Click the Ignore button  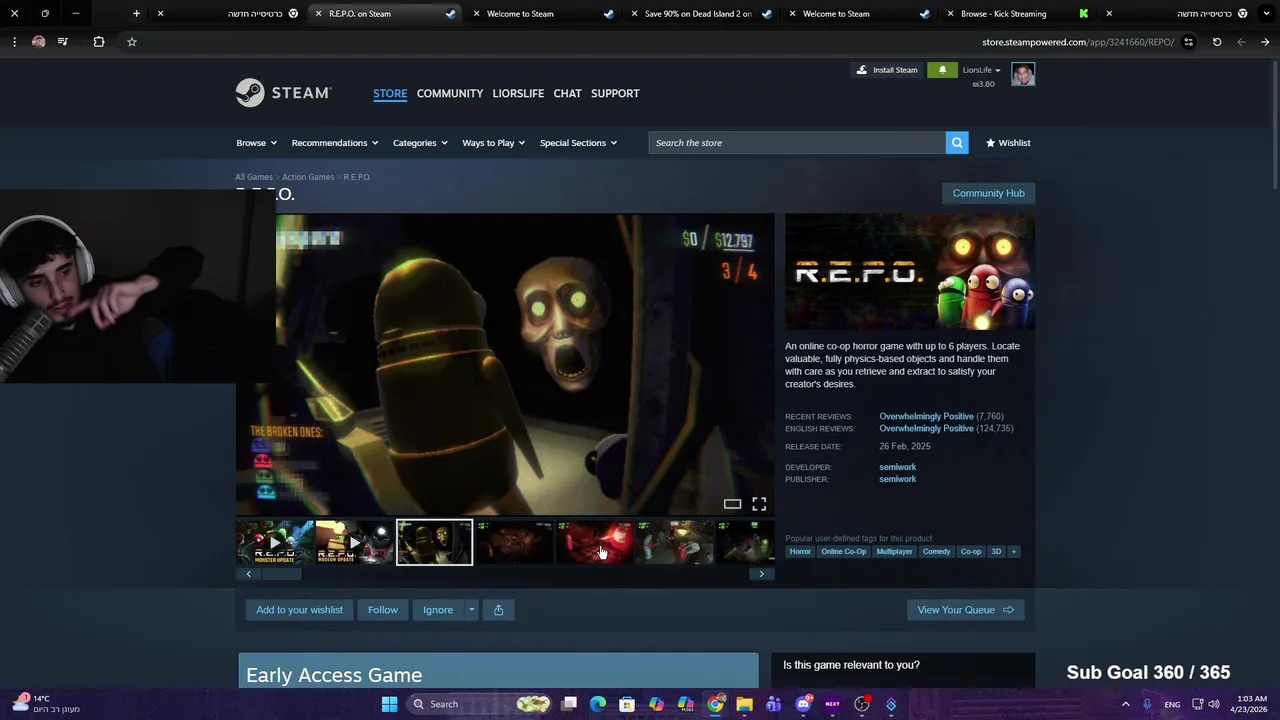[438, 610]
